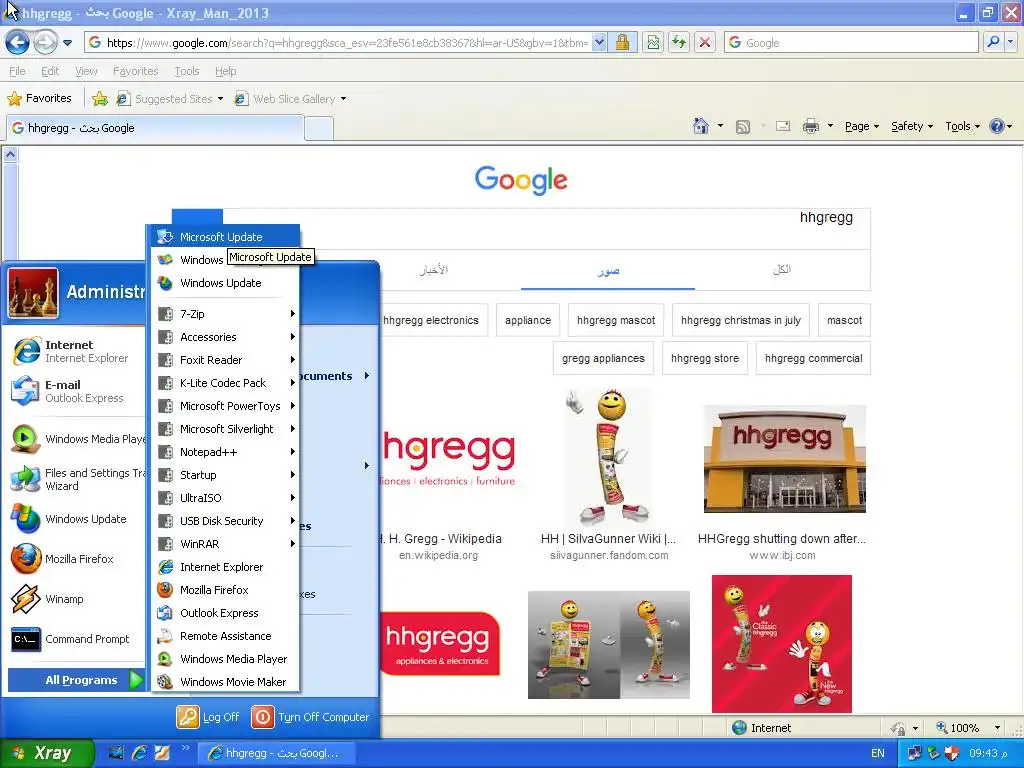The image size is (1024, 768).
Task: Expand the K-Lite Codec Pack submenu
Action: [225, 383]
